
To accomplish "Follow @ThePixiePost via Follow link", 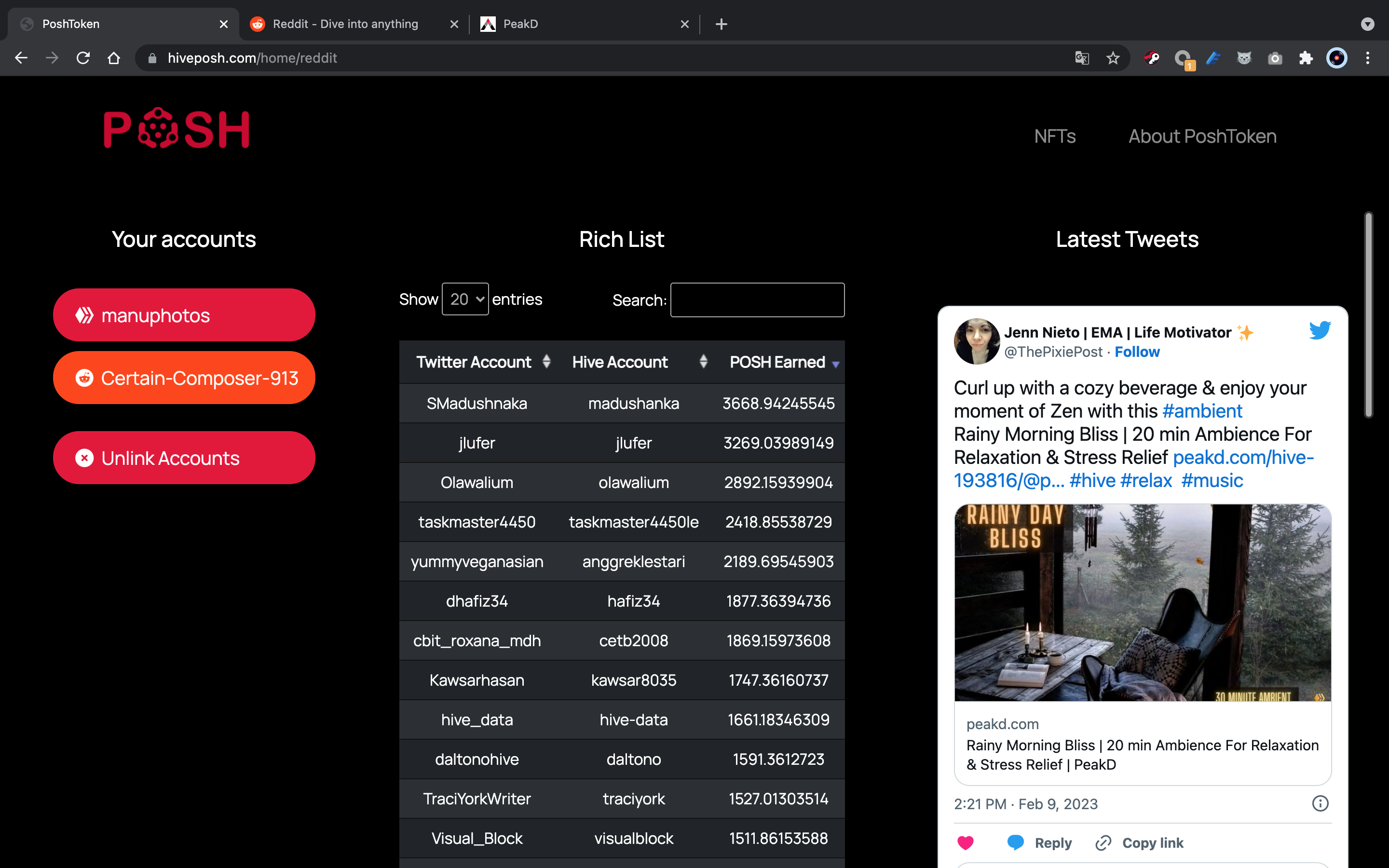I will click(x=1137, y=352).
